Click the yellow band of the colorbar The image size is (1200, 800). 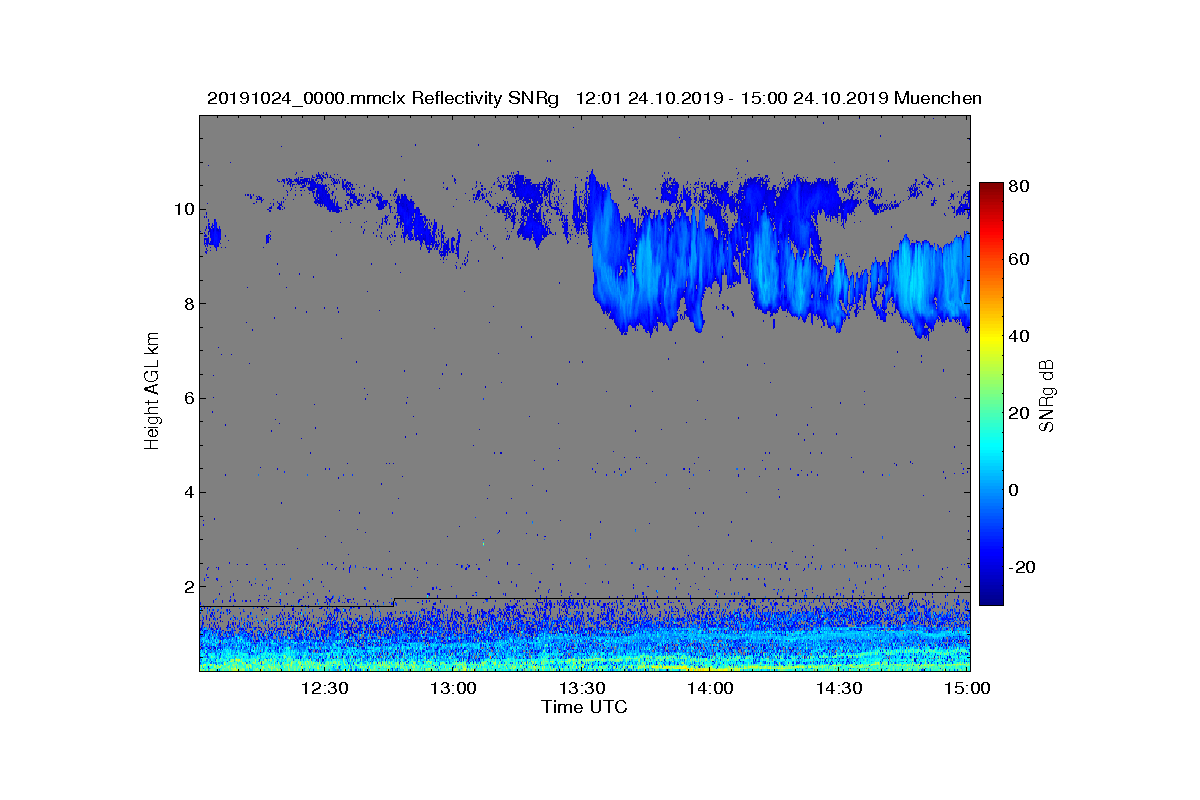991,341
